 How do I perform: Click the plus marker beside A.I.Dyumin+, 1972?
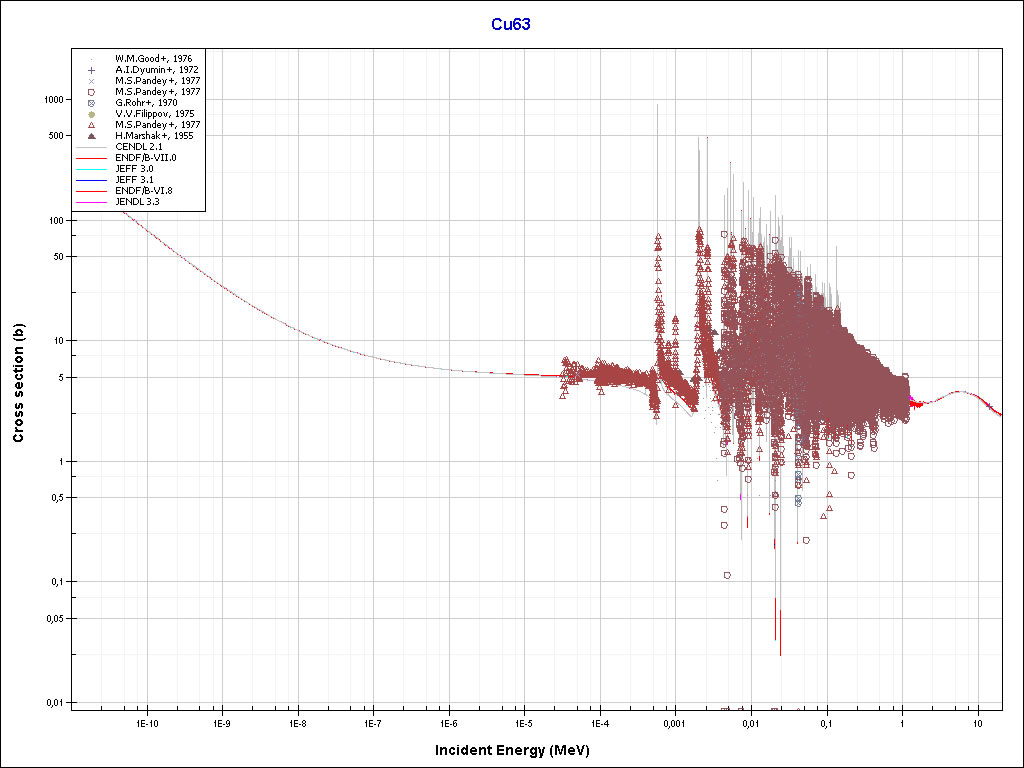pyautogui.click(x=91, y=70)
